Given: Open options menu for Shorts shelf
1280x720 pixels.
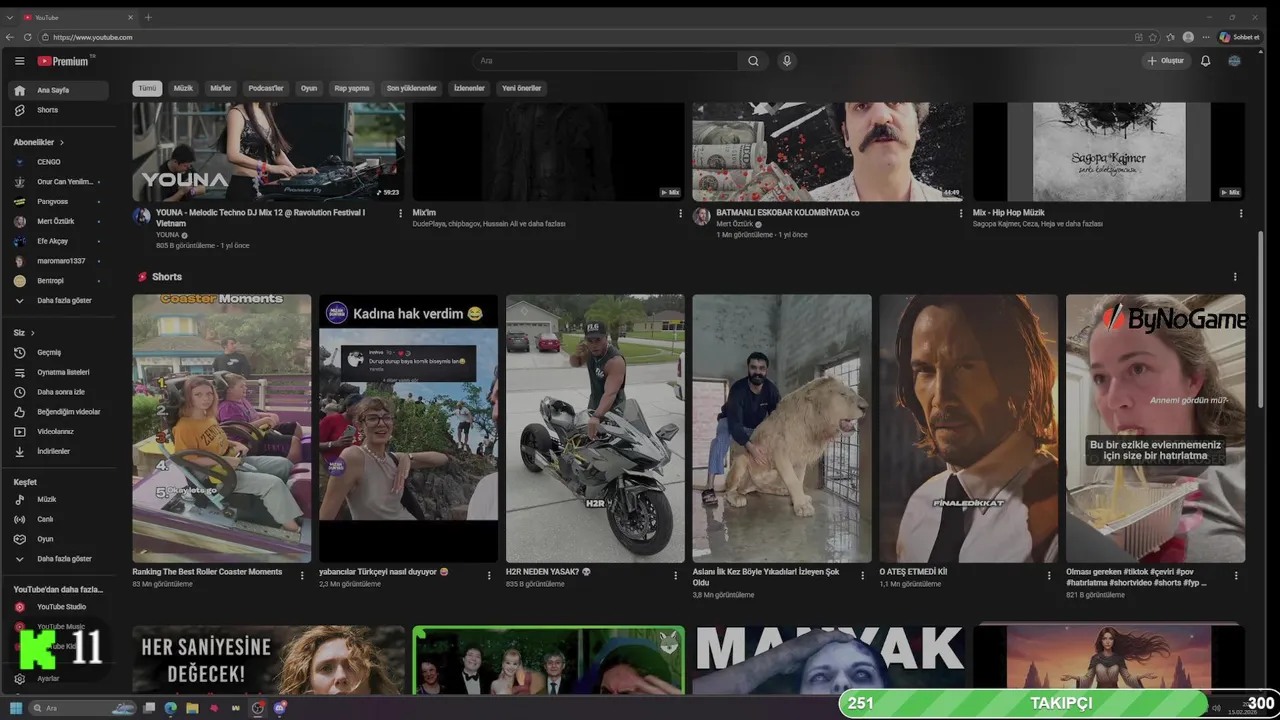Looking at the screenshot, I should click(1235, 277).
